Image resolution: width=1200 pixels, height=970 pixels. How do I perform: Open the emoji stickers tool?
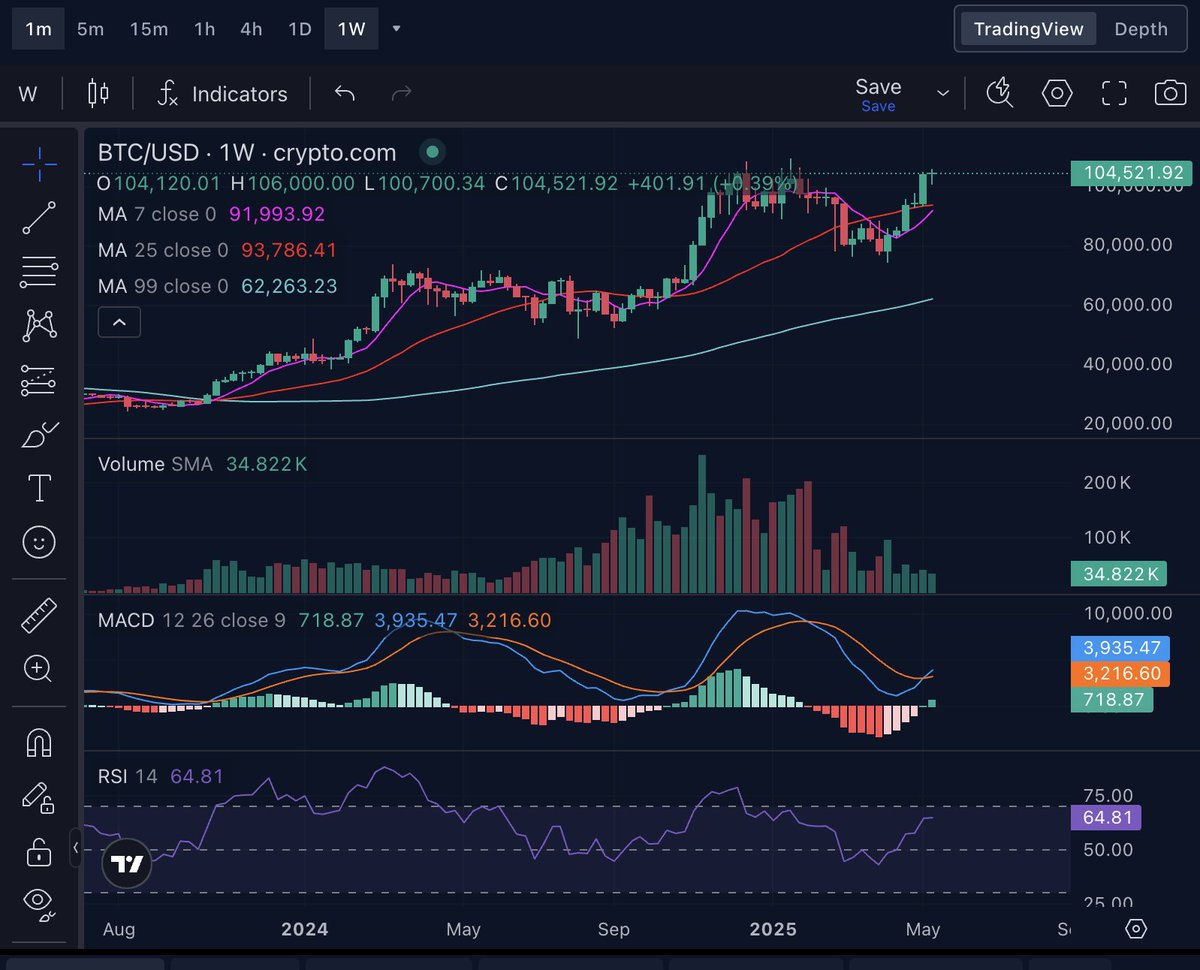point(38,543)
